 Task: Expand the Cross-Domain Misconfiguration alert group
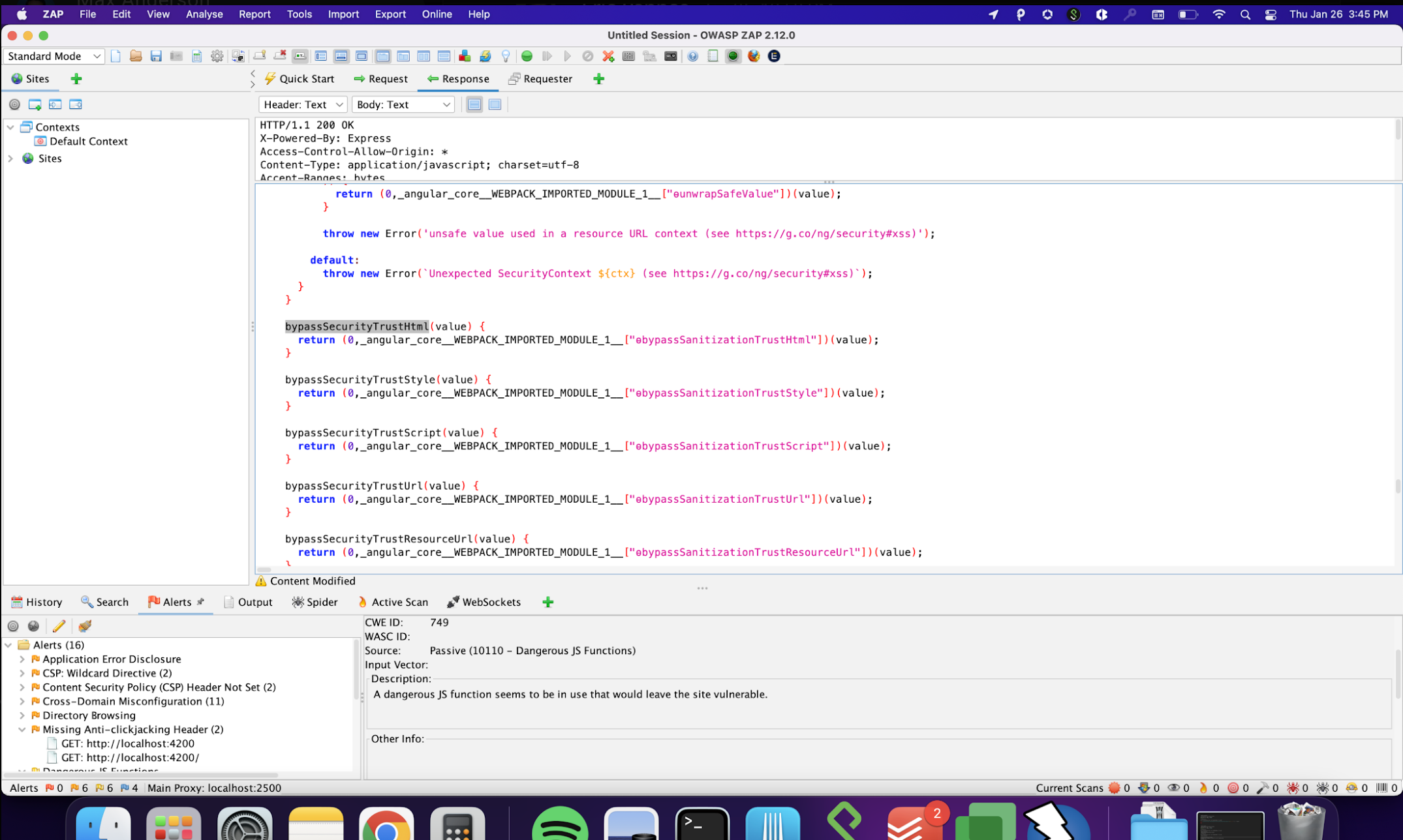click(x=21, y=701)
